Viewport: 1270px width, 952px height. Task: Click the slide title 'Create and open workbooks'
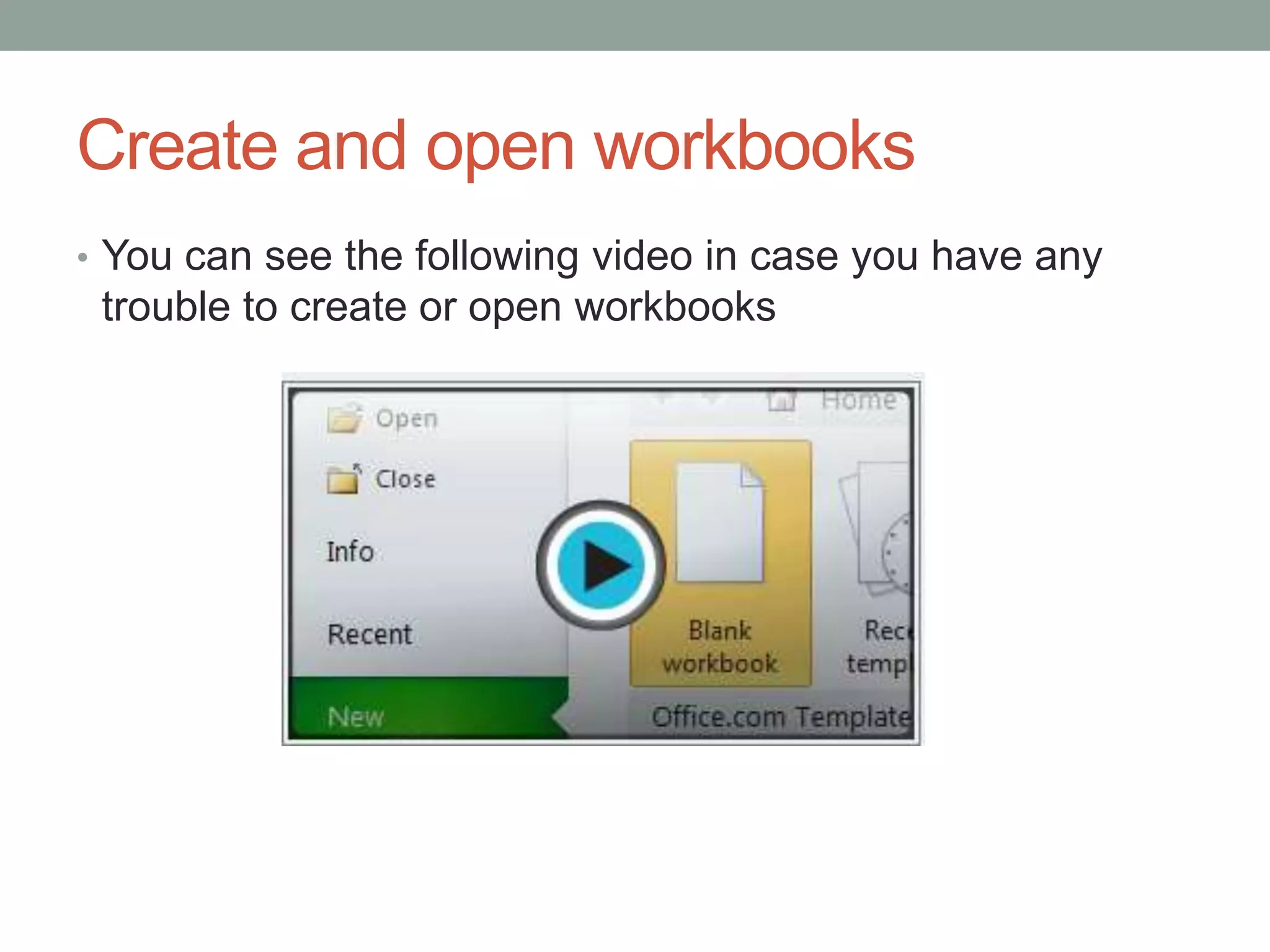(x=495, y=146)
